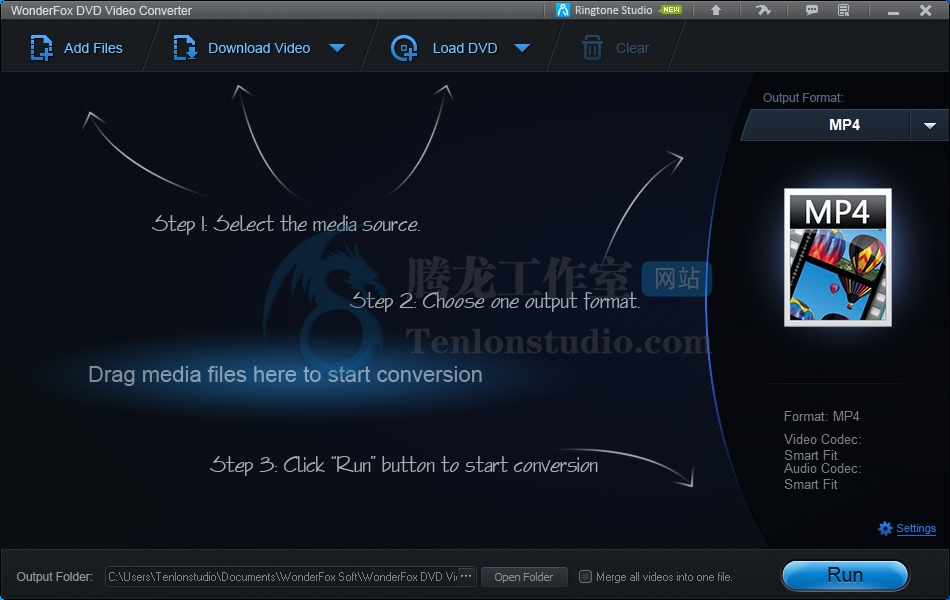
Task: Click the Open Folder button
Action: [523, 577]
